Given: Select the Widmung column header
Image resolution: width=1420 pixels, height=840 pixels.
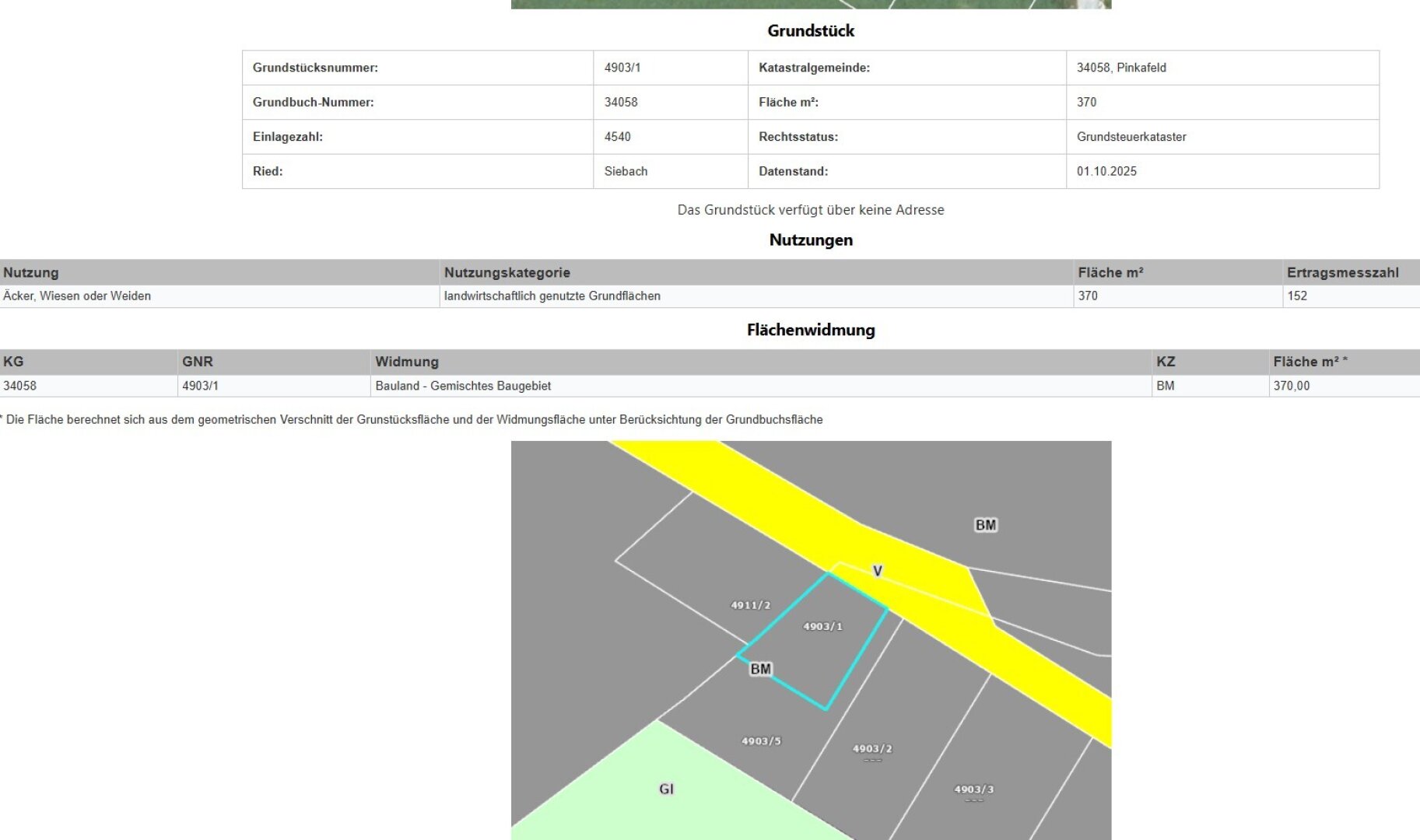Looking at the screenshot, I should pos(408,362).
